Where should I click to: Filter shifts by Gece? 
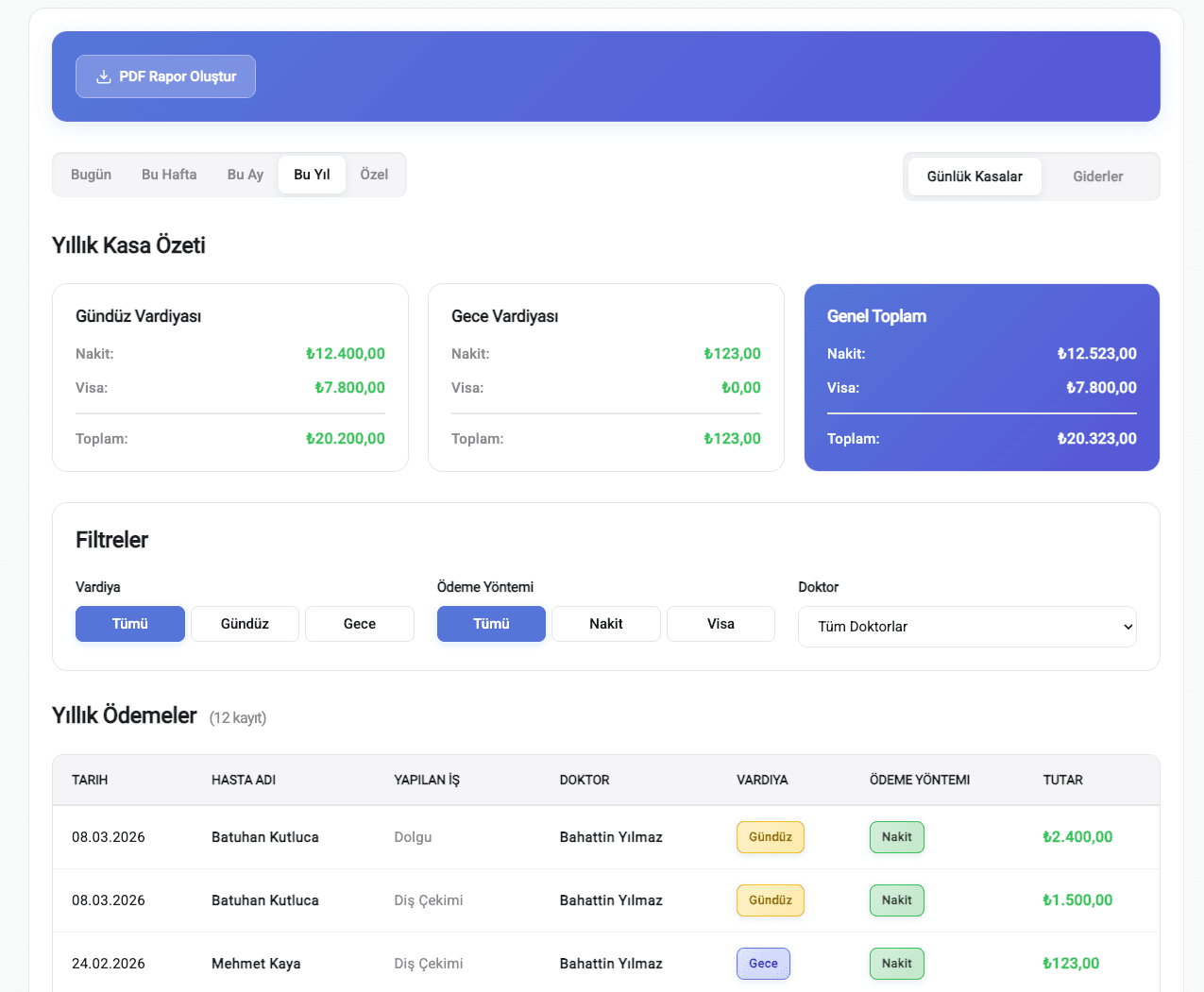pyautogui.click(x=360, y=624)
